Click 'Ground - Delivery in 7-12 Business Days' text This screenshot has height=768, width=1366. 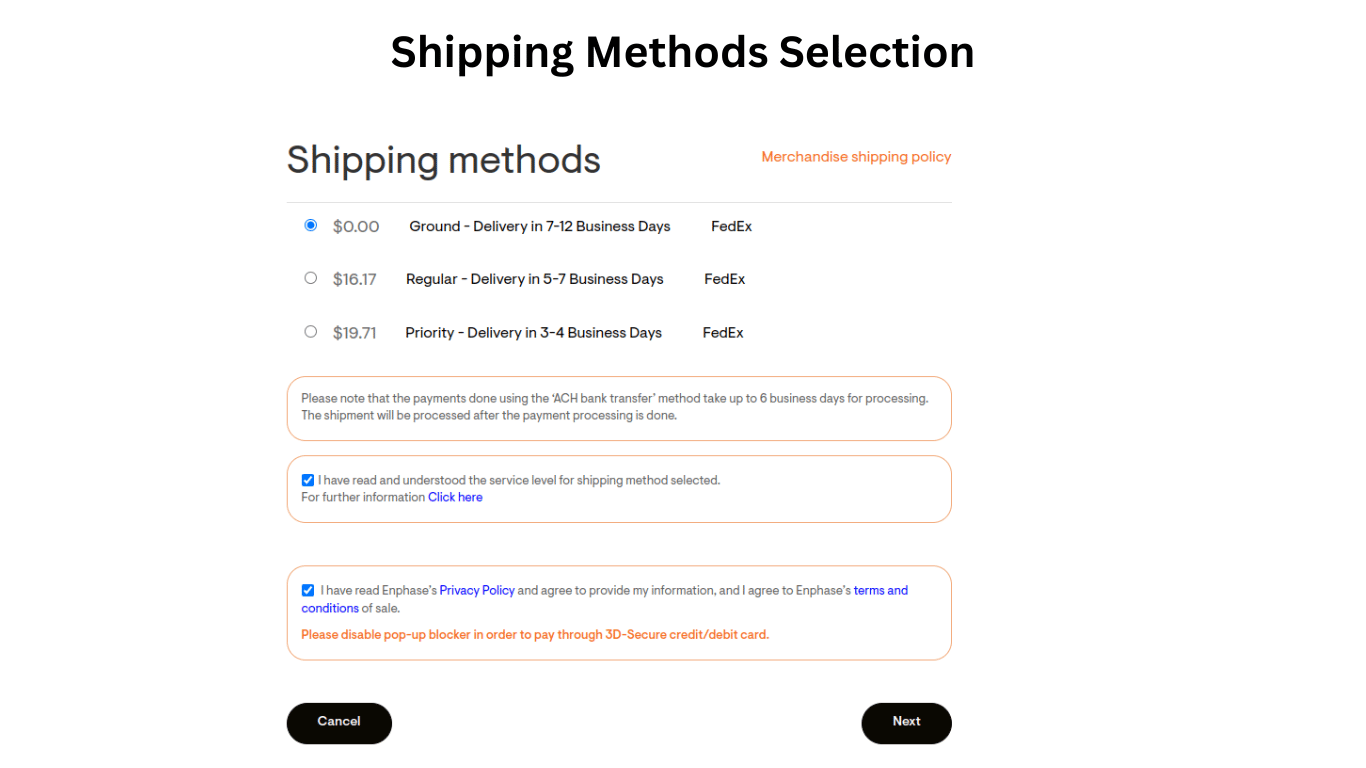[x=540, y=227]
